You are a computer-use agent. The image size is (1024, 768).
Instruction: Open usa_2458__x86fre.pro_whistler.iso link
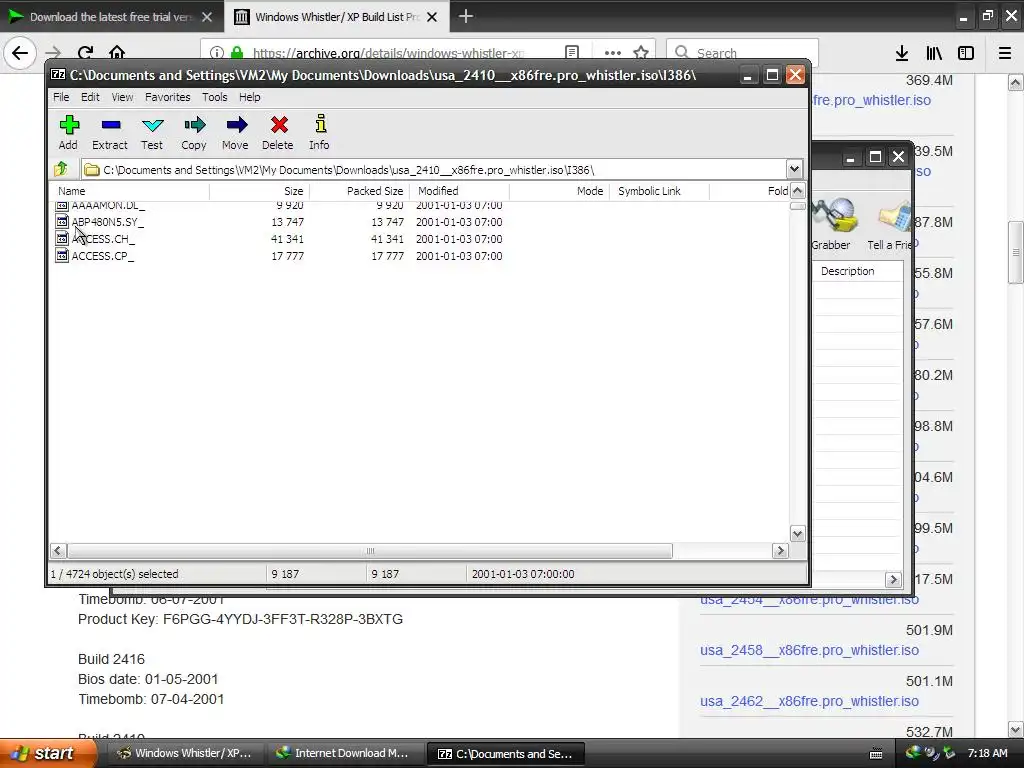click(809, 650)
